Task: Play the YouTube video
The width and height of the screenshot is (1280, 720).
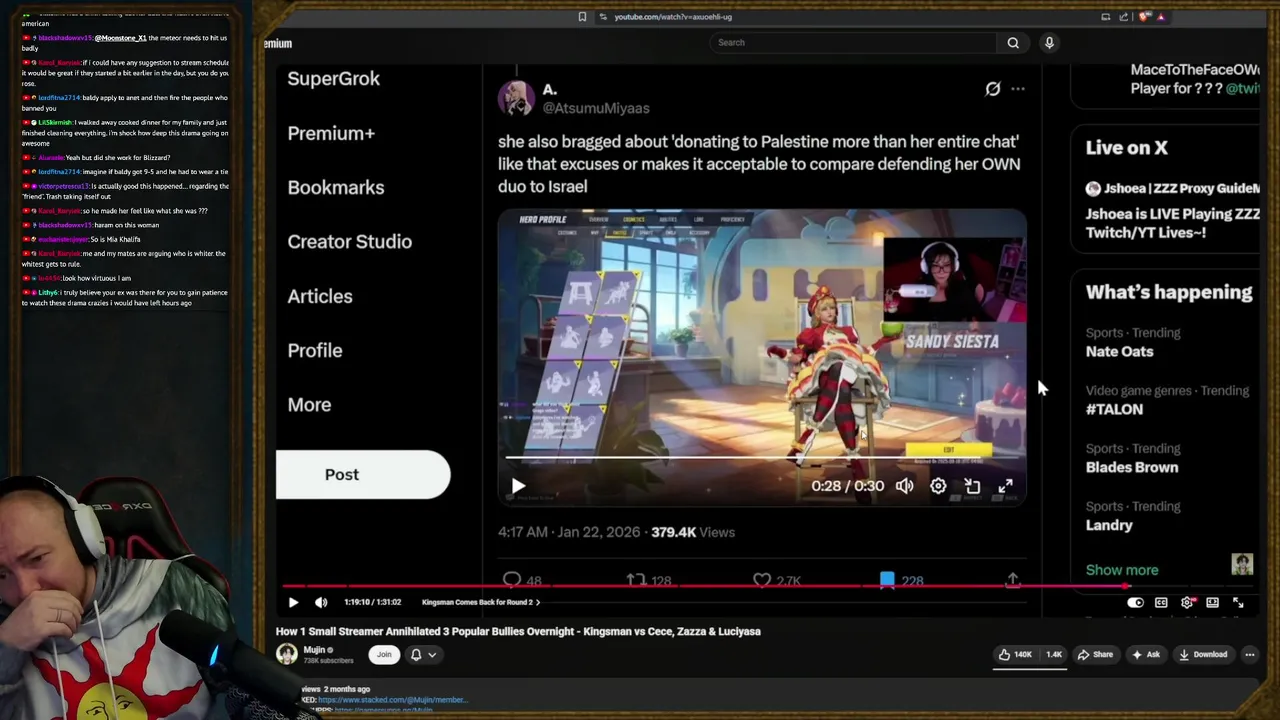Action: 293,603
